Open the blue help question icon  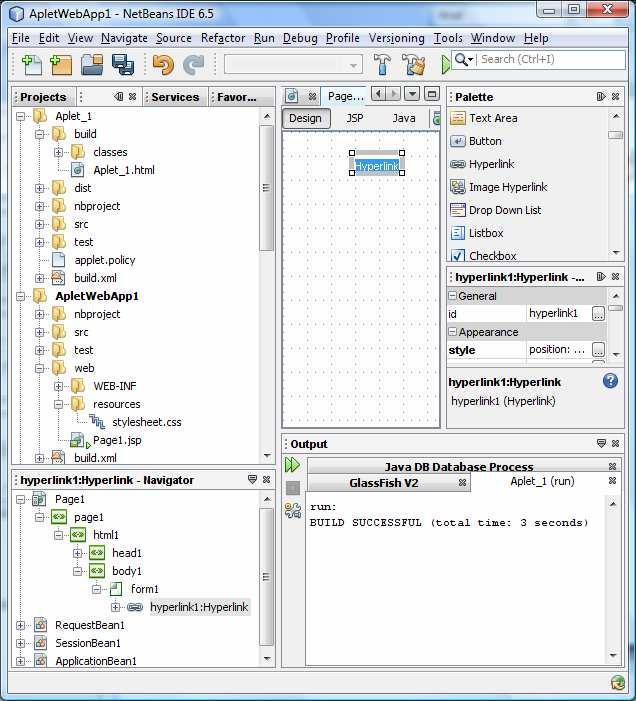610,381
